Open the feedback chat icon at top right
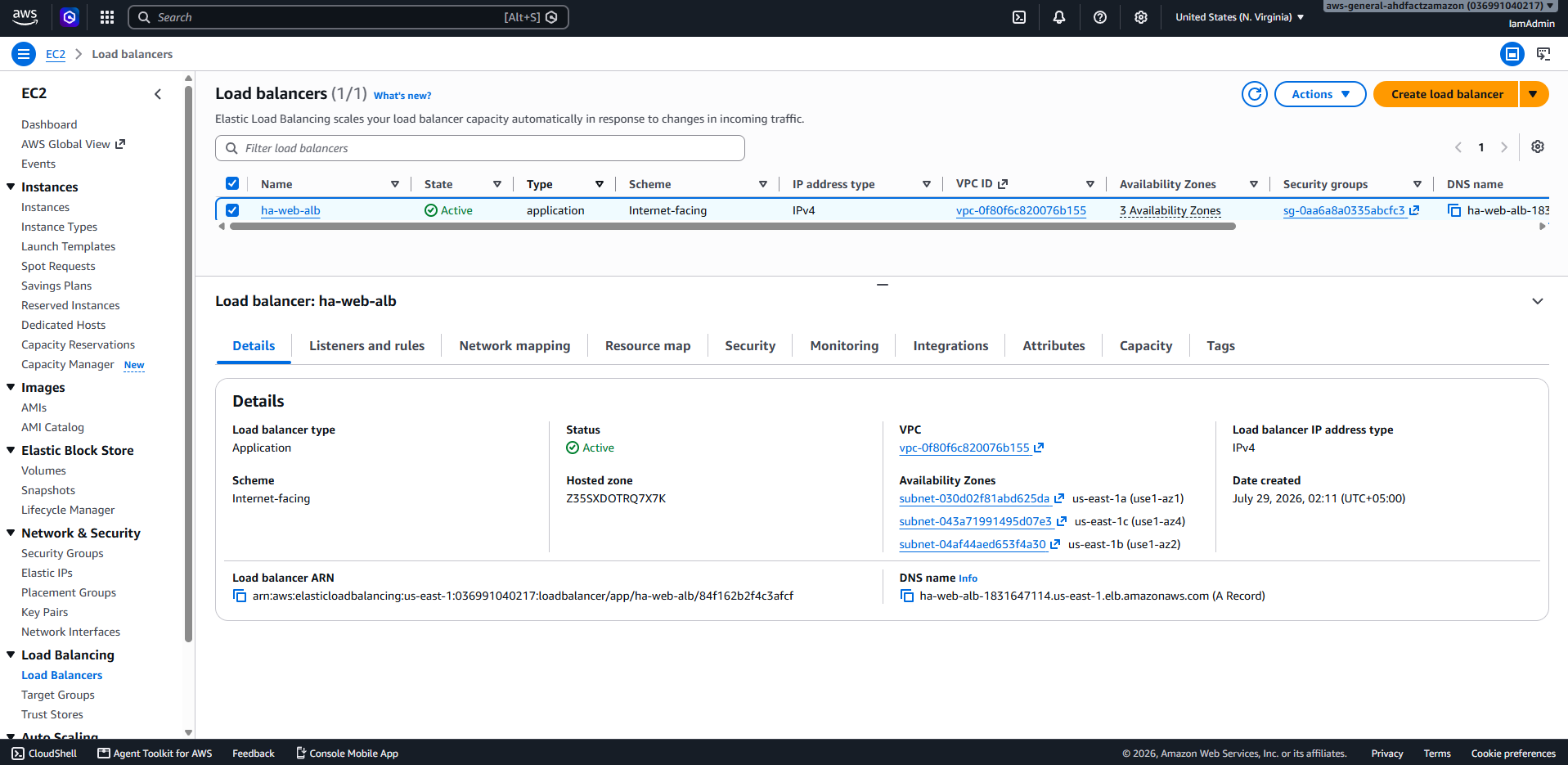 [x=1543, y=54]
